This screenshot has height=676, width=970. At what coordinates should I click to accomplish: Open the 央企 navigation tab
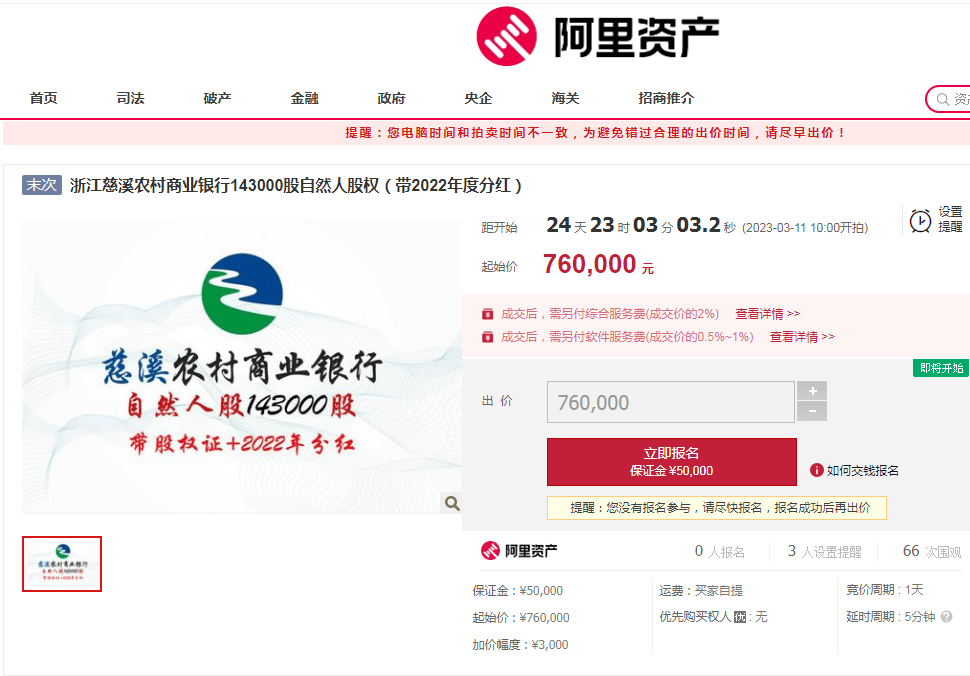pyautogui.click(x=478, y=98)
